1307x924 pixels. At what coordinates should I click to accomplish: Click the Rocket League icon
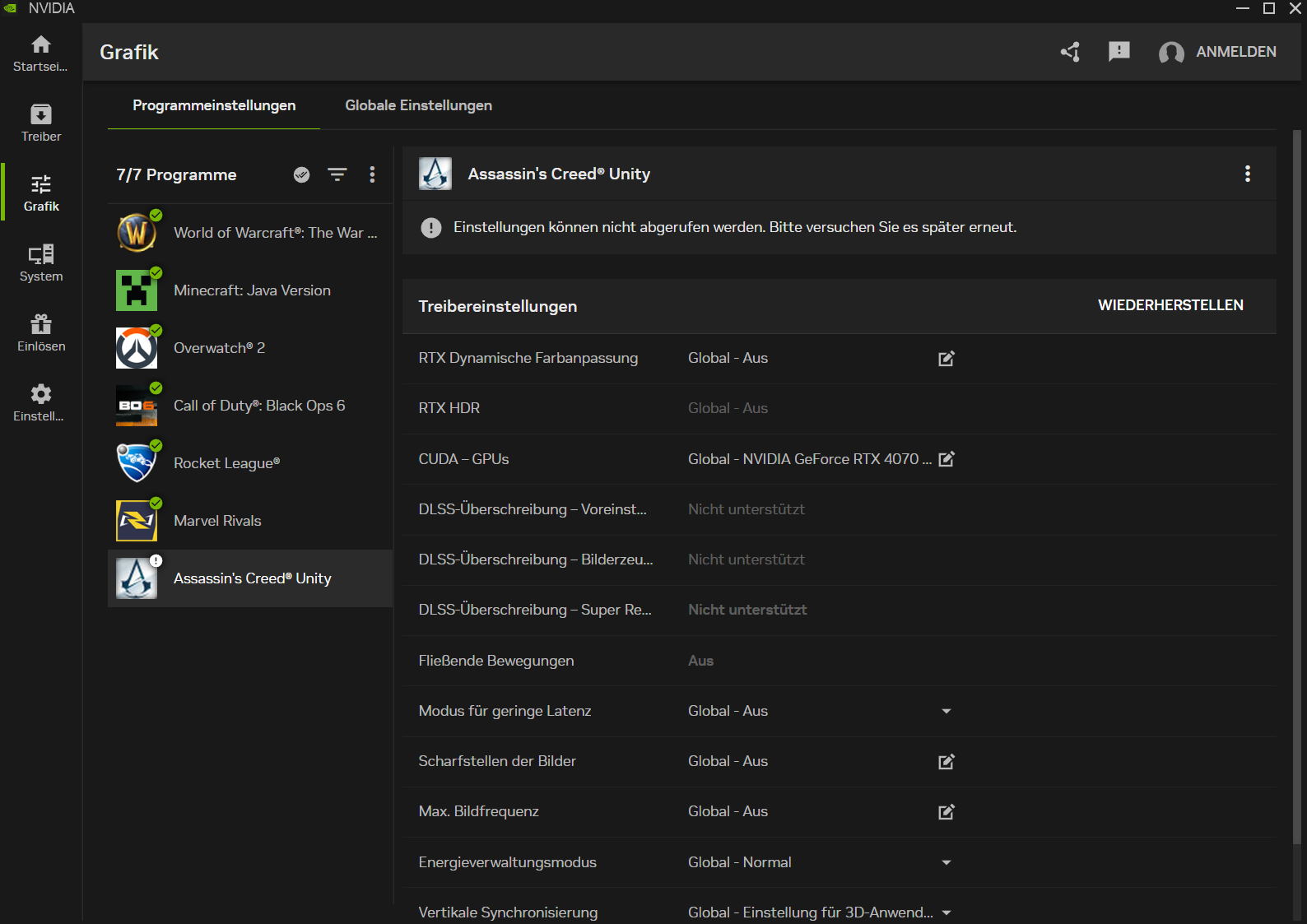point(137,463)
